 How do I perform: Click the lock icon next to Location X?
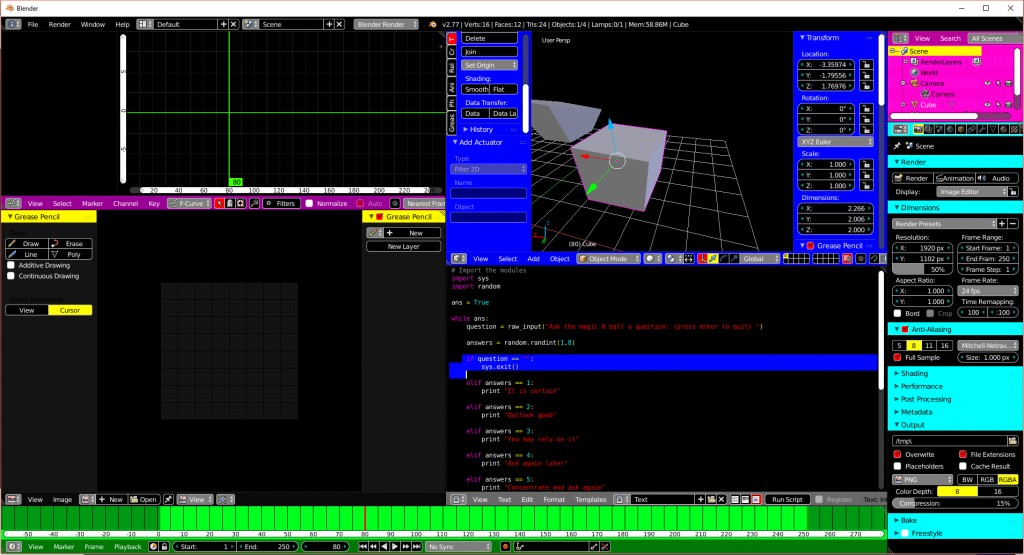(x=866, y=65)
